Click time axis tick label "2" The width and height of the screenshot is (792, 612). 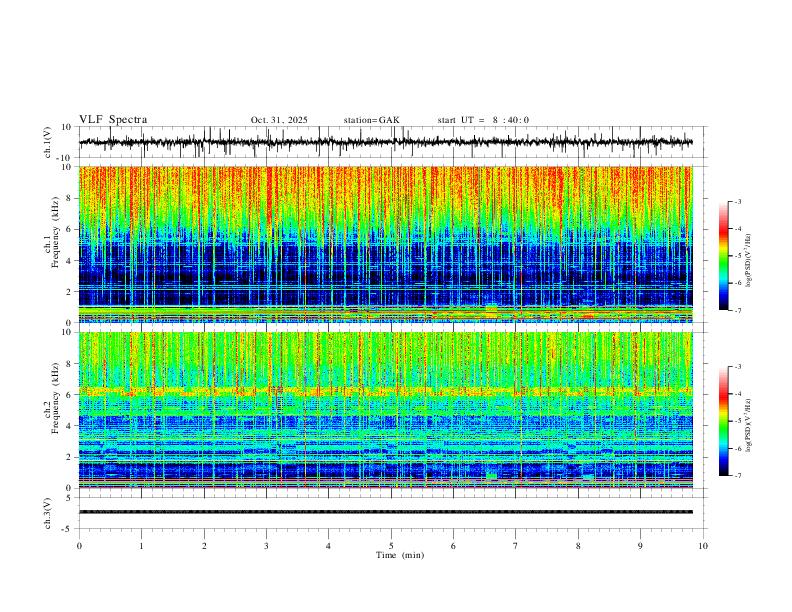coord(204,546)
